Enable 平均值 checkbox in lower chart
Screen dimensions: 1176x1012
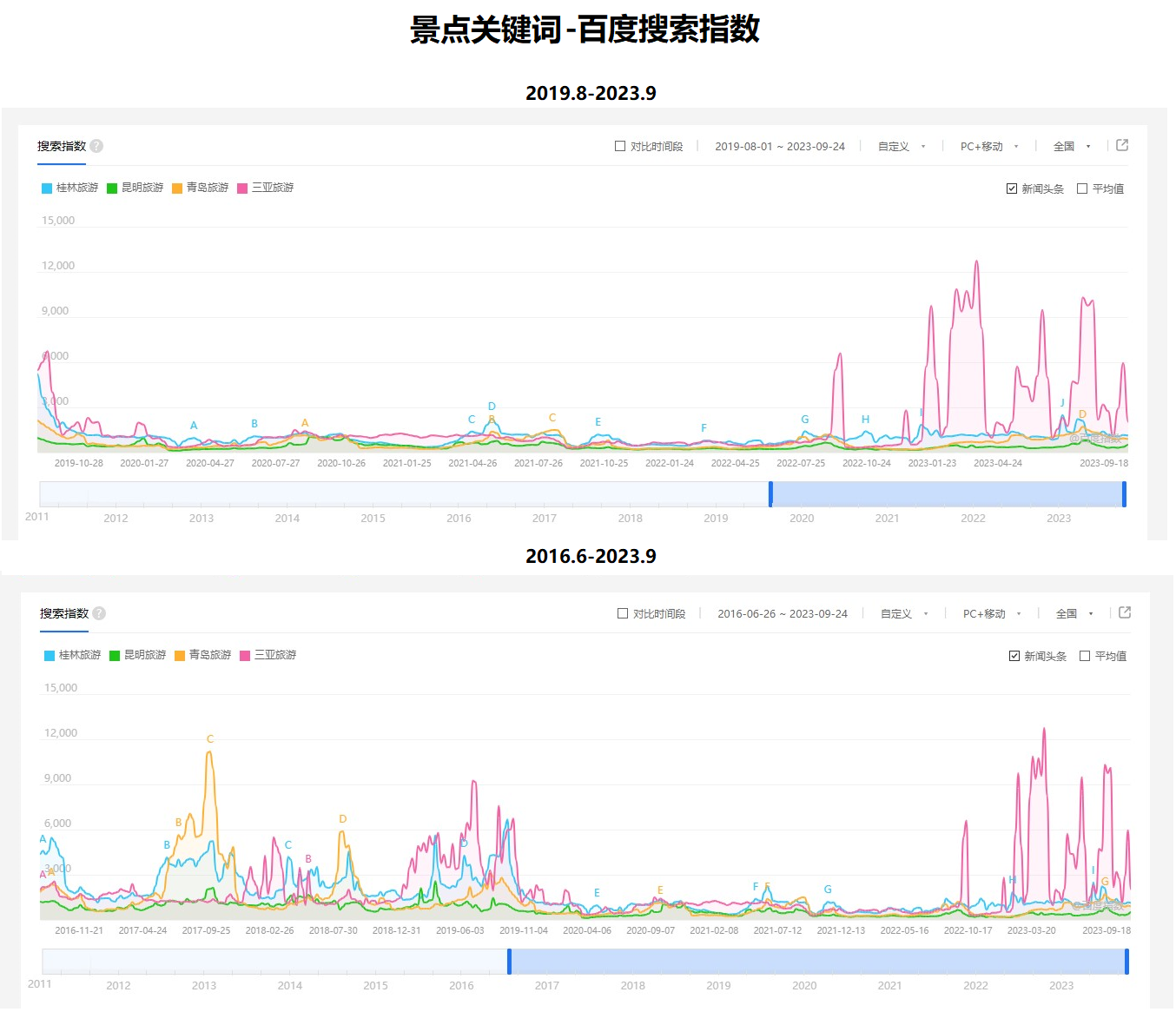(1085, 656)
